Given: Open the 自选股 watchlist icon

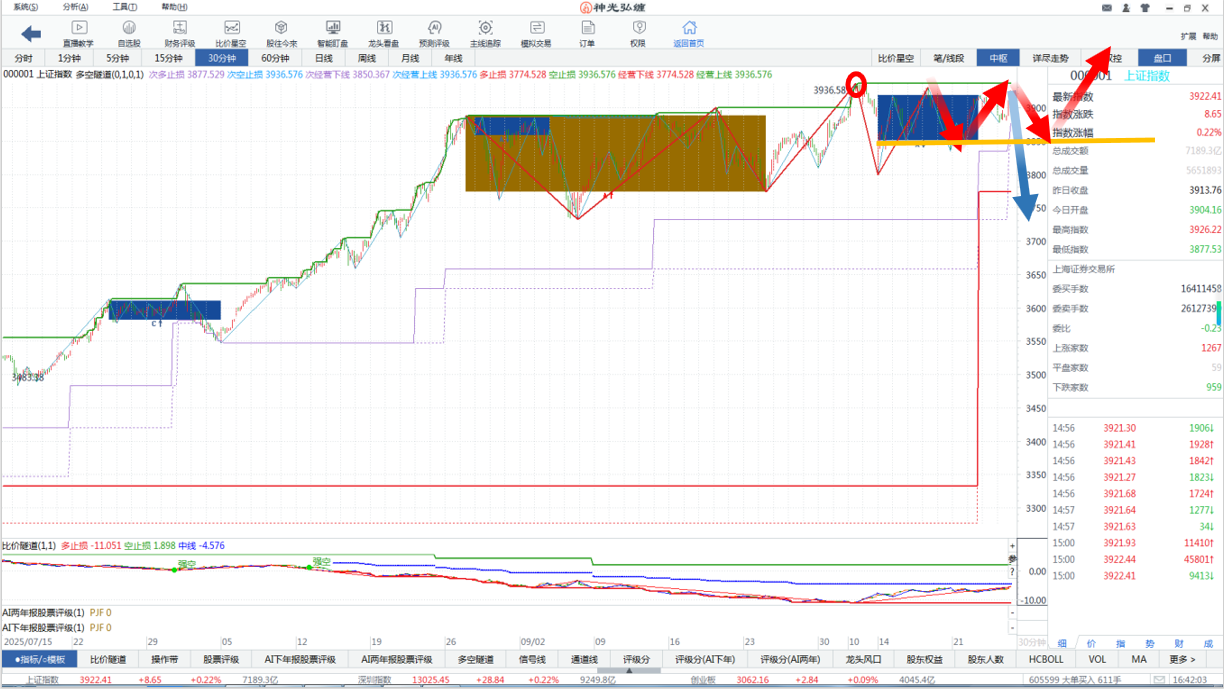Looking at the screenshot, I should click(x=129, y=33).
